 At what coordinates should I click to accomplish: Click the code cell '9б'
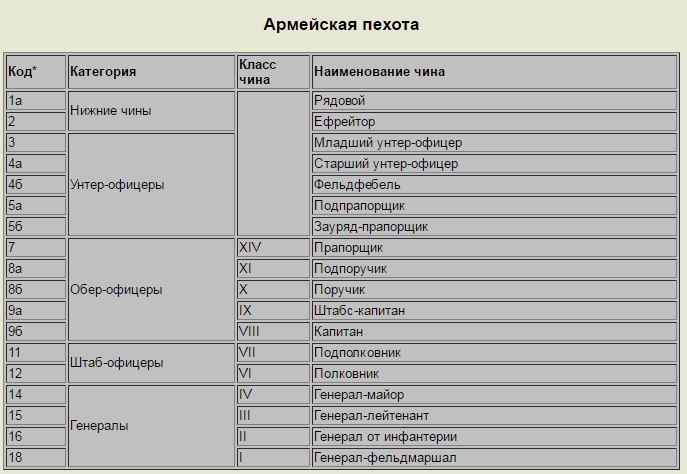(36, 332)
